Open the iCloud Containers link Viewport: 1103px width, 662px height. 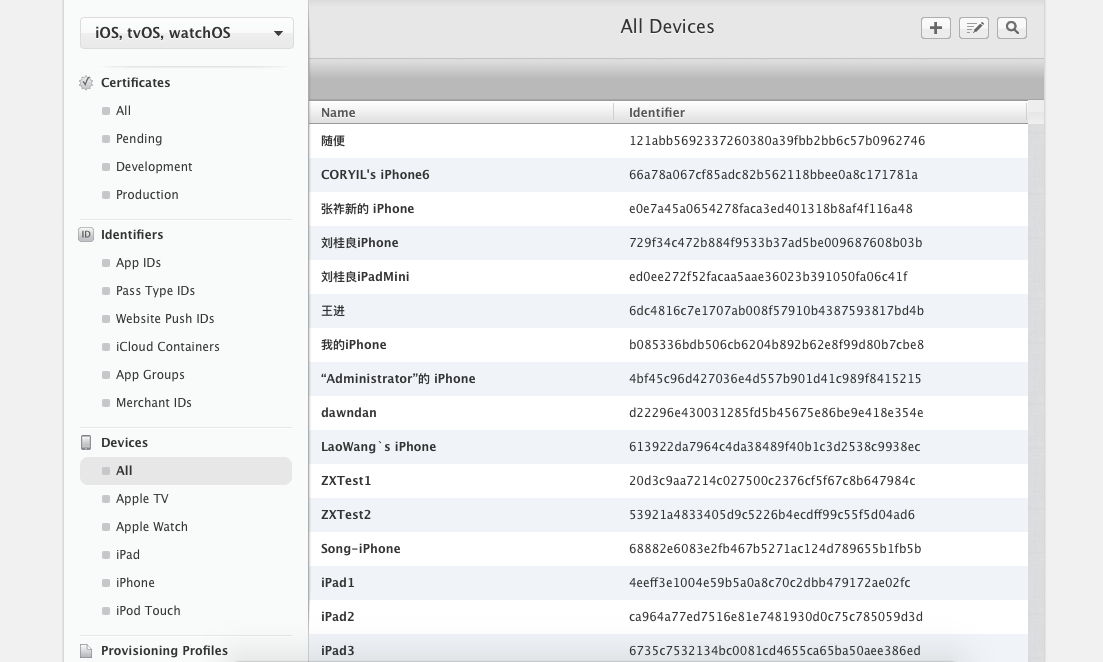167,347
